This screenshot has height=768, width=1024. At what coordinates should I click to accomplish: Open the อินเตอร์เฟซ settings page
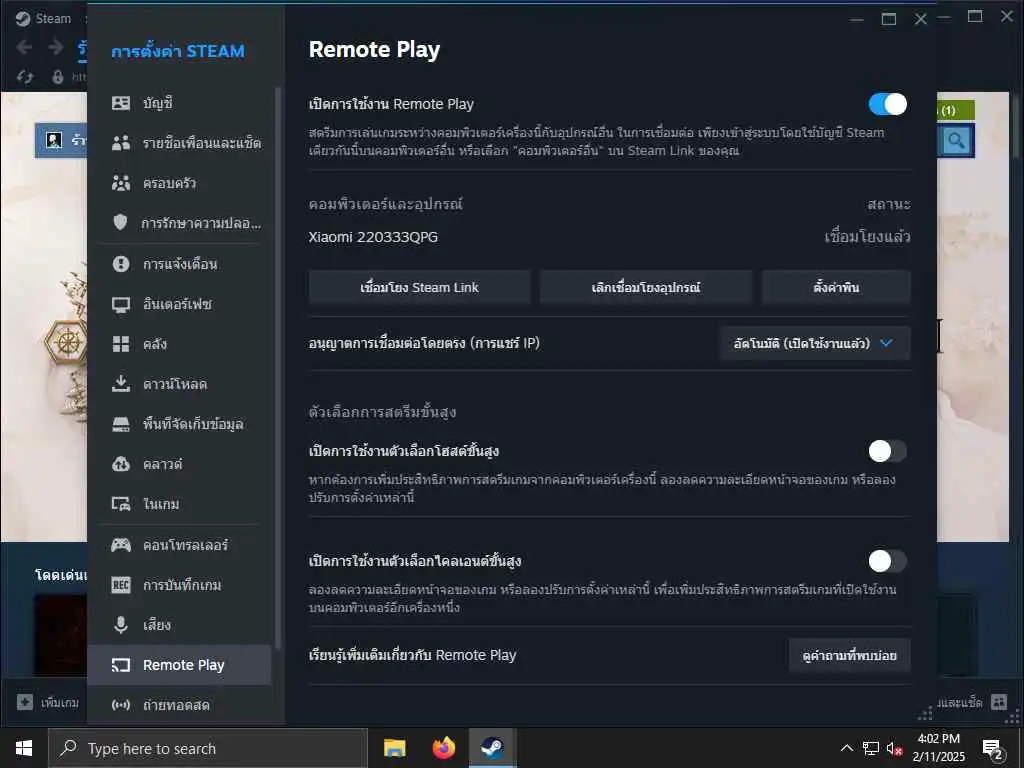click(x=177, y=304)
